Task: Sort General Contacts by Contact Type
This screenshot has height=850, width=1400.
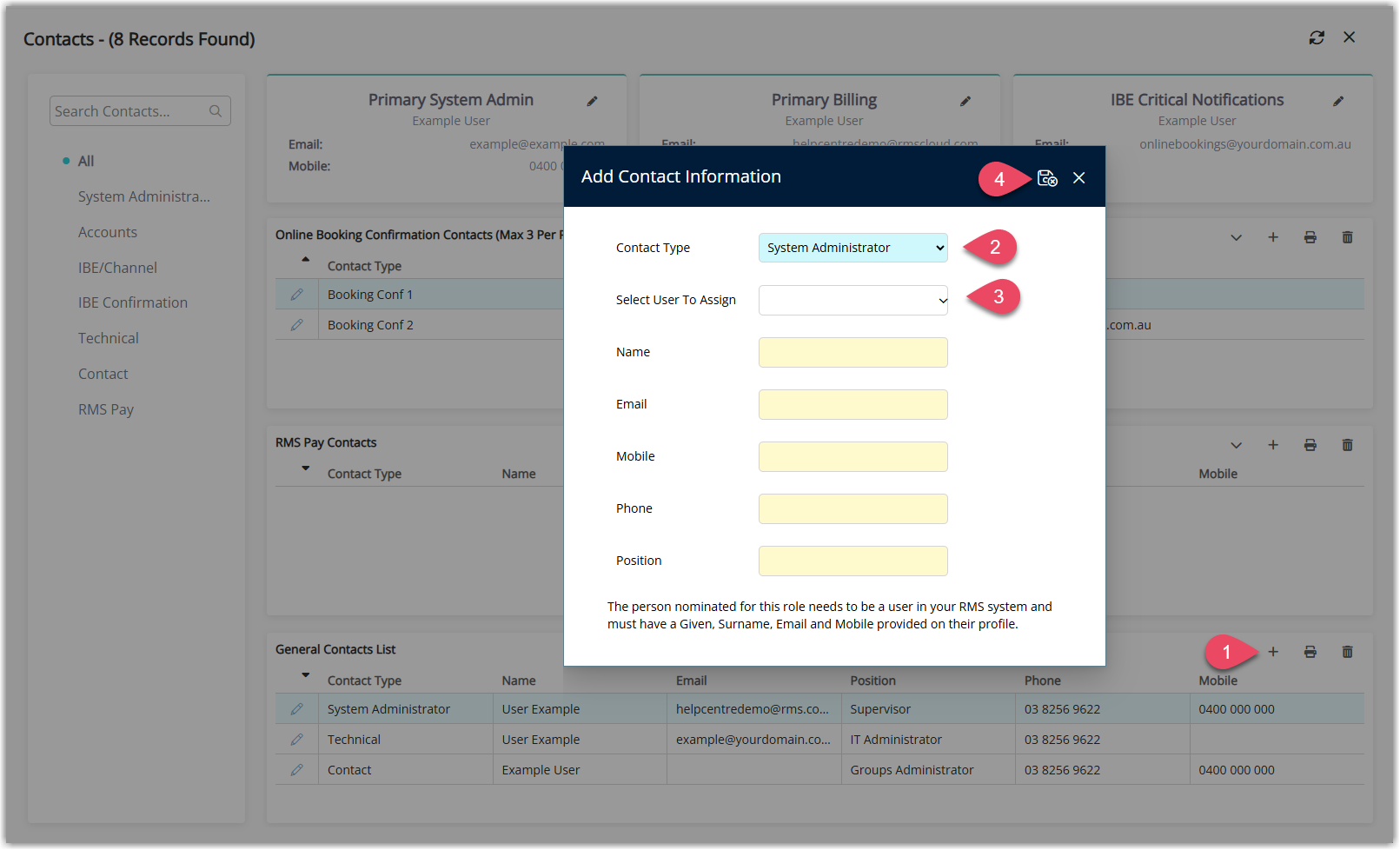Action: pos(364,681)
